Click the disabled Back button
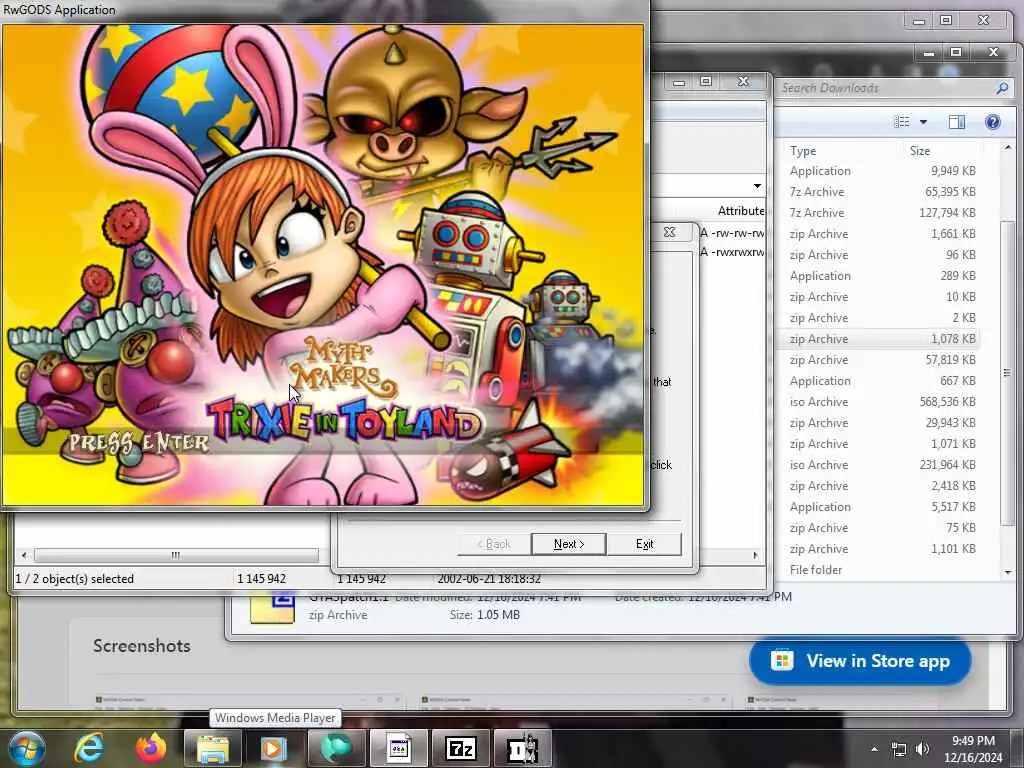1024x768 pixels. pos(494,544)
